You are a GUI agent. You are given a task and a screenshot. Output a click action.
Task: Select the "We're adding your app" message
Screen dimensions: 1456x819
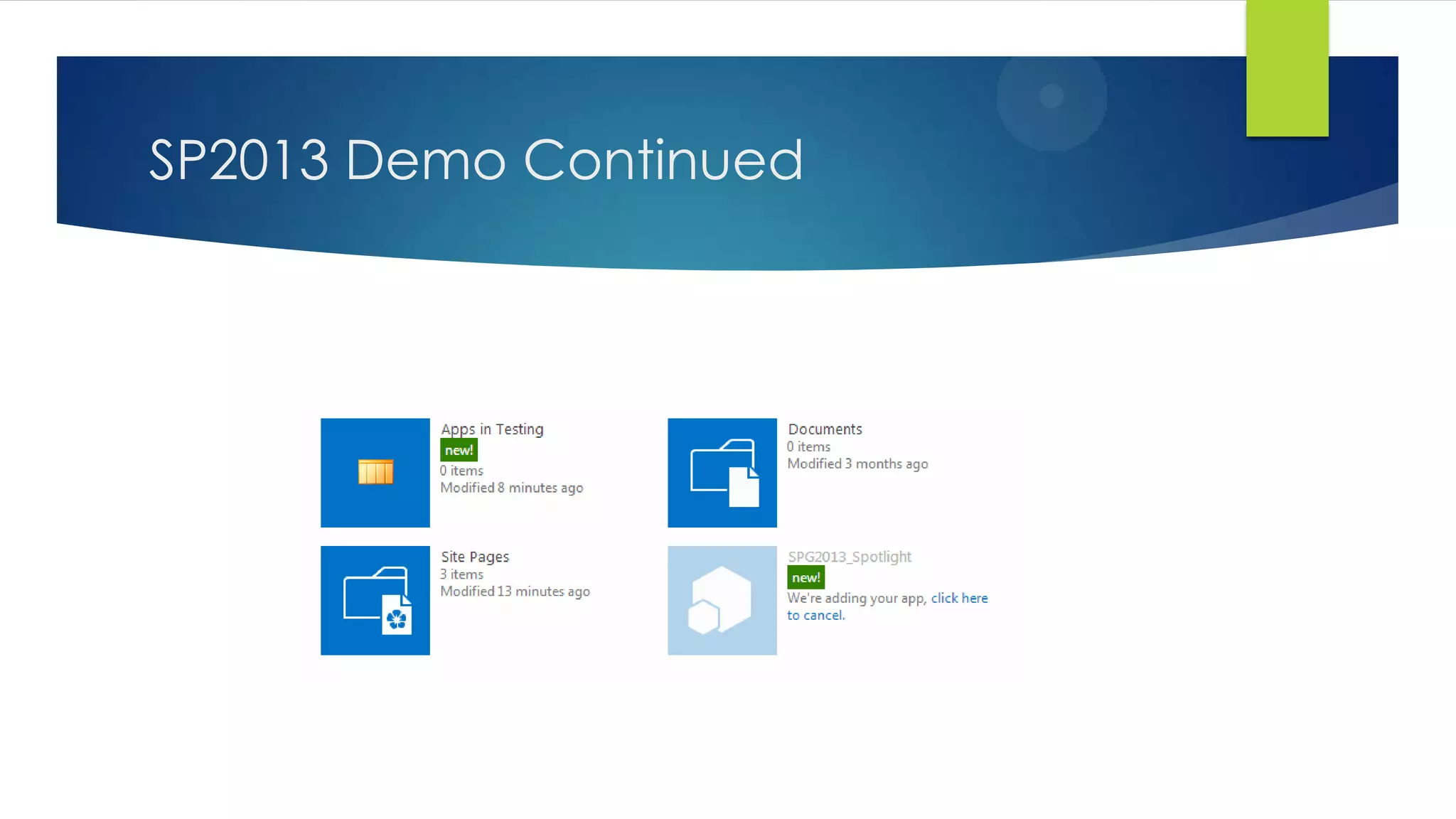click(857, 598)
